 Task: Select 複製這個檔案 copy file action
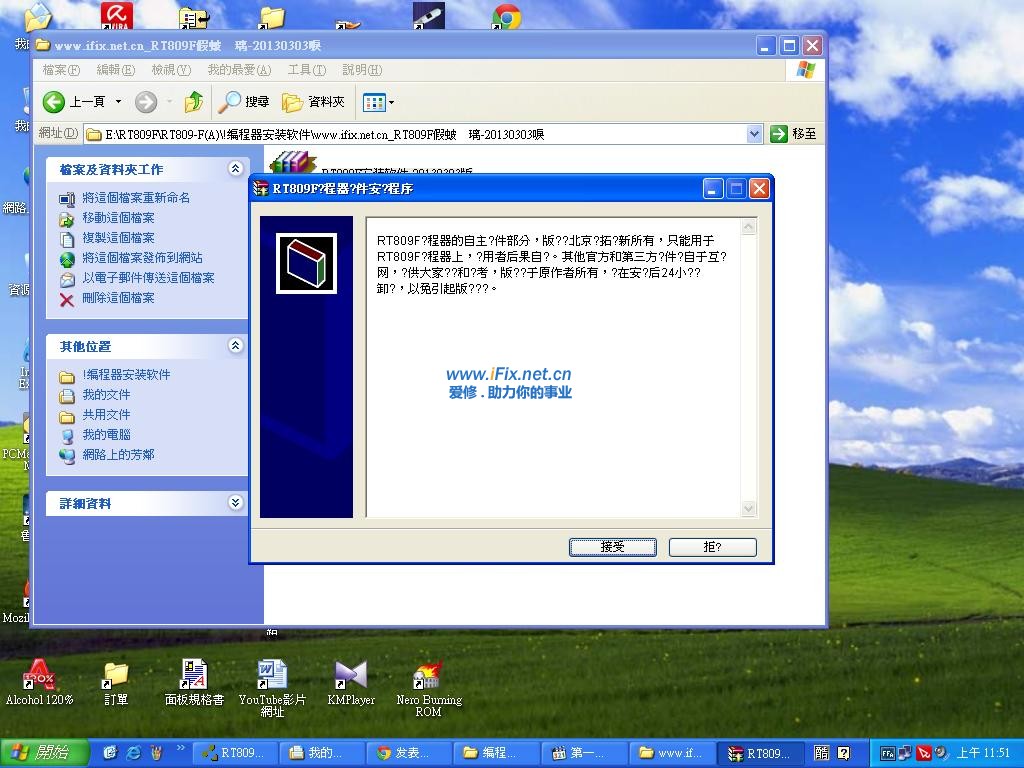click(x=118, y=238)
